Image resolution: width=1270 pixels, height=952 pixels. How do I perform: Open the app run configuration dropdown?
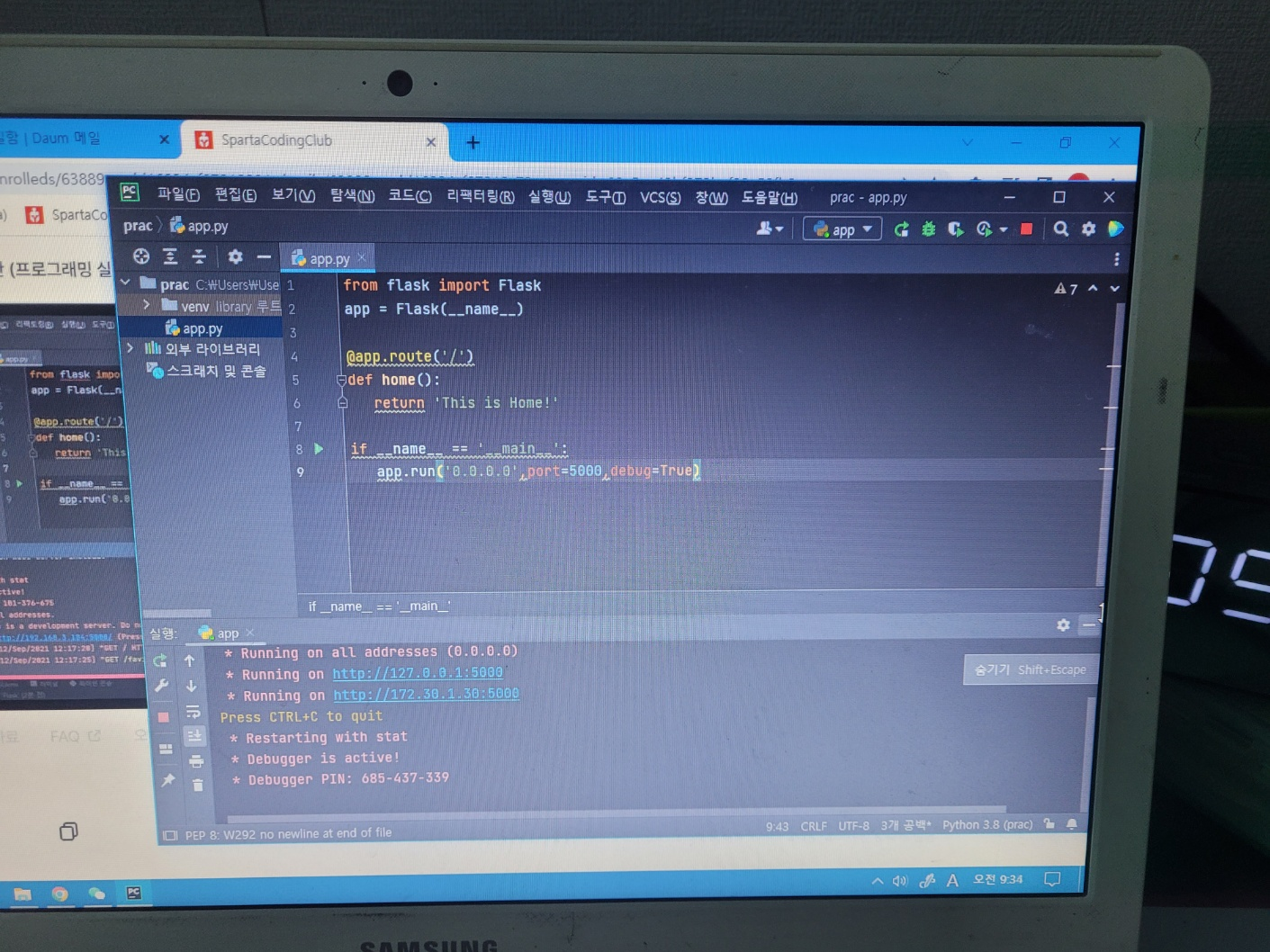click(x=842, y=229)
